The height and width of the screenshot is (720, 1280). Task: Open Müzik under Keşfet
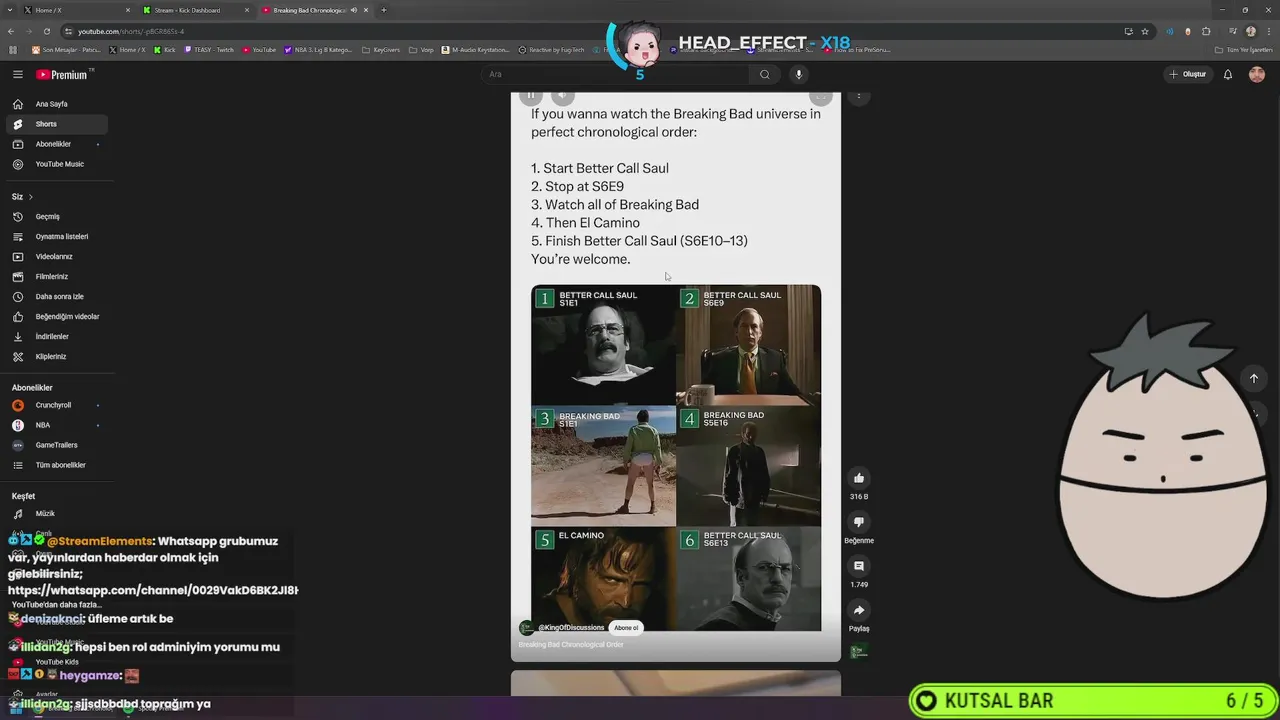57,514
